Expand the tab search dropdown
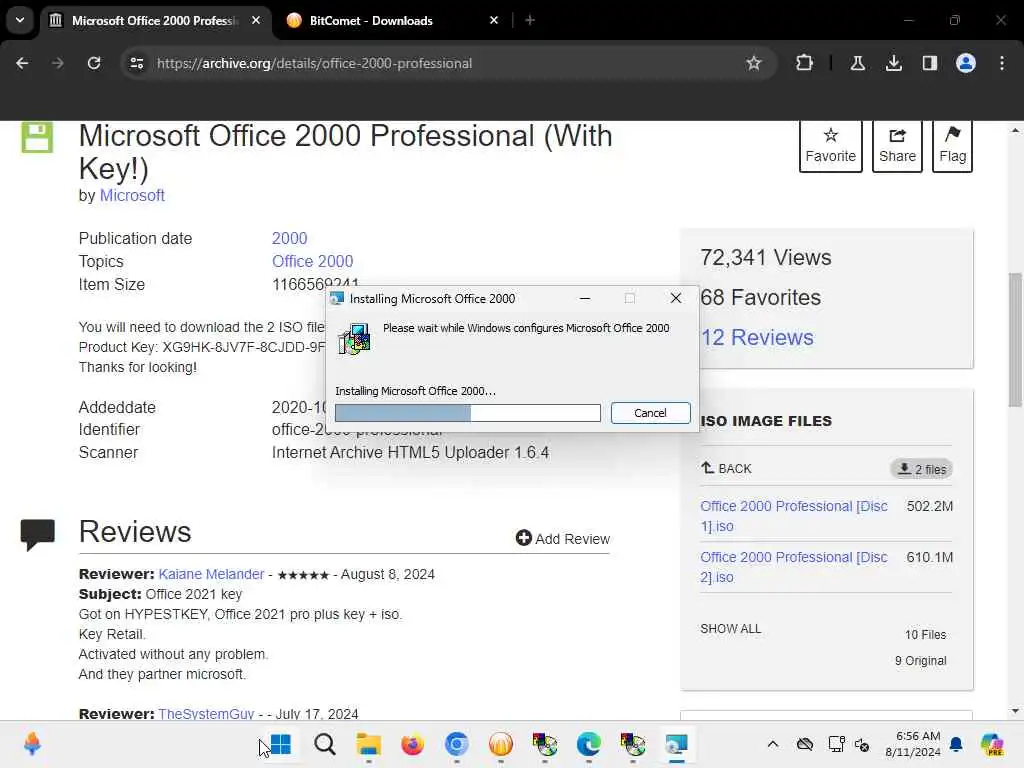The image size is (1024, 768). 20,20
